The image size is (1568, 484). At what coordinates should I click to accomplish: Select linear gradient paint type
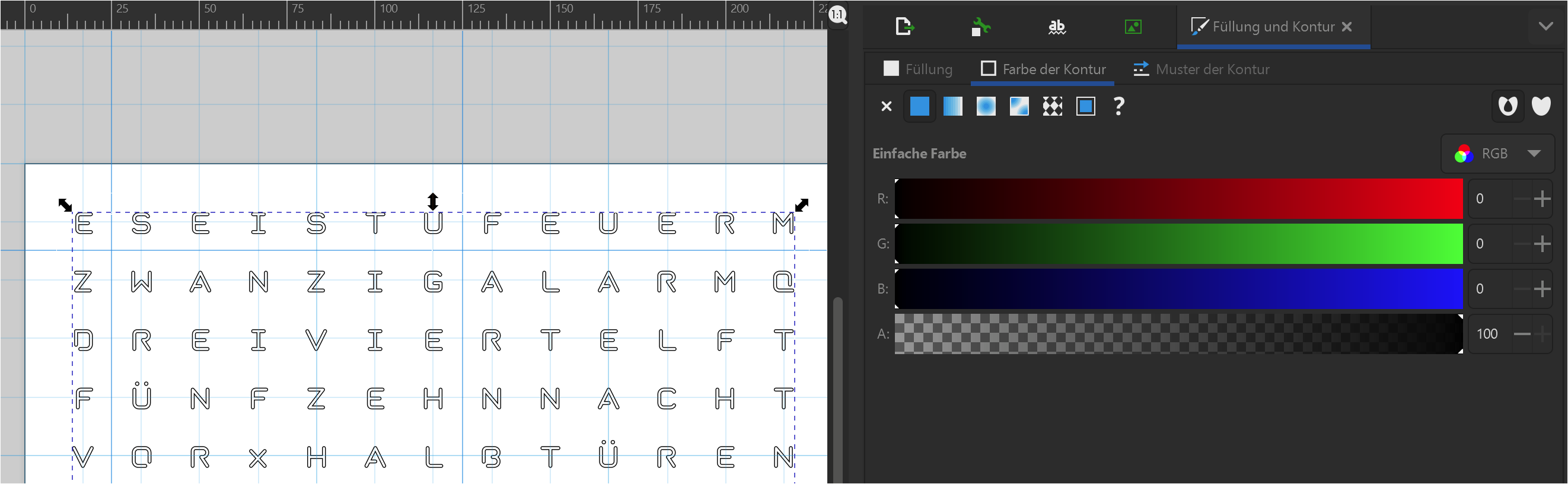(x=952, y=107)
